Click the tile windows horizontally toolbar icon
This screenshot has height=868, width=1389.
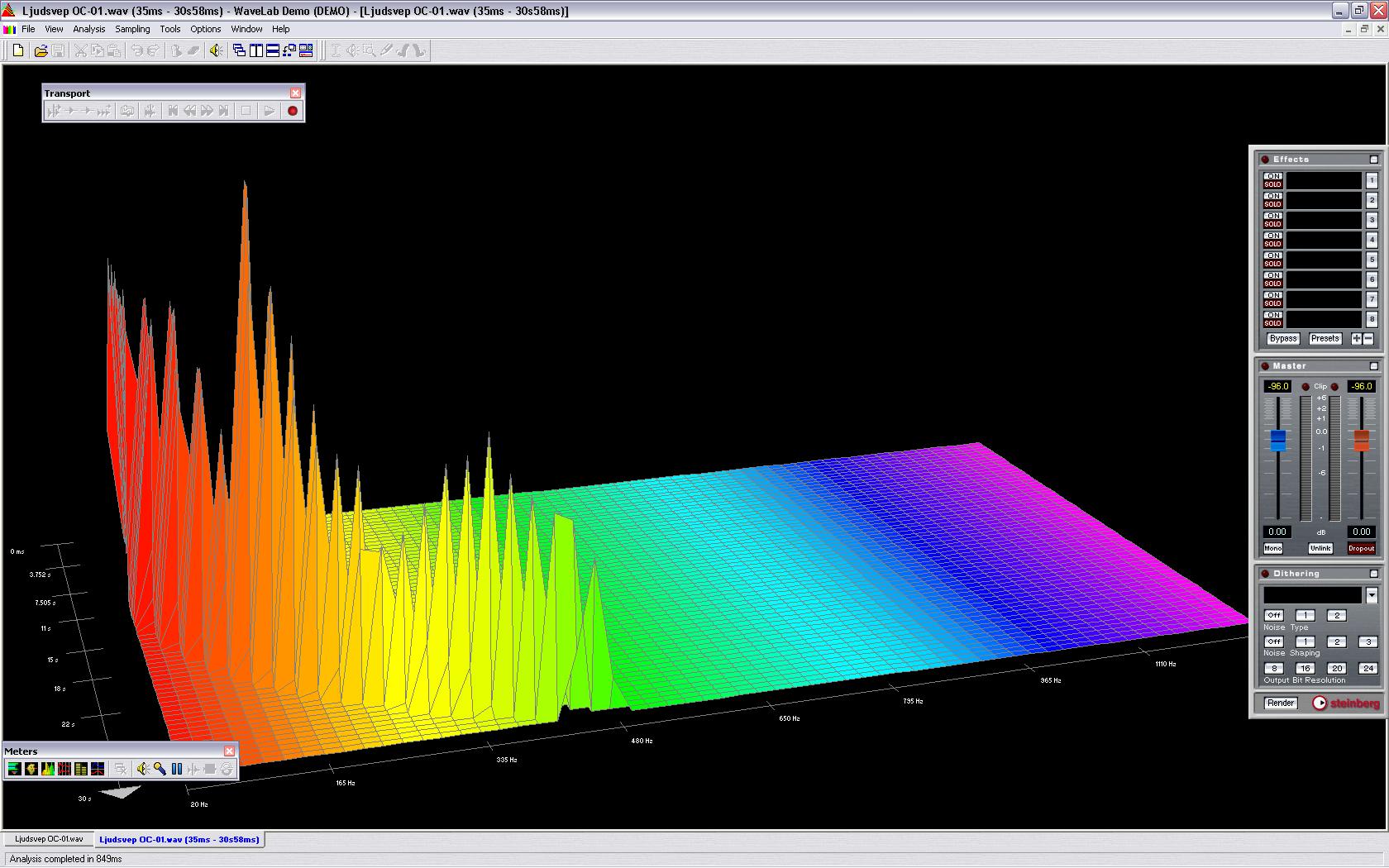pos(273,51)
